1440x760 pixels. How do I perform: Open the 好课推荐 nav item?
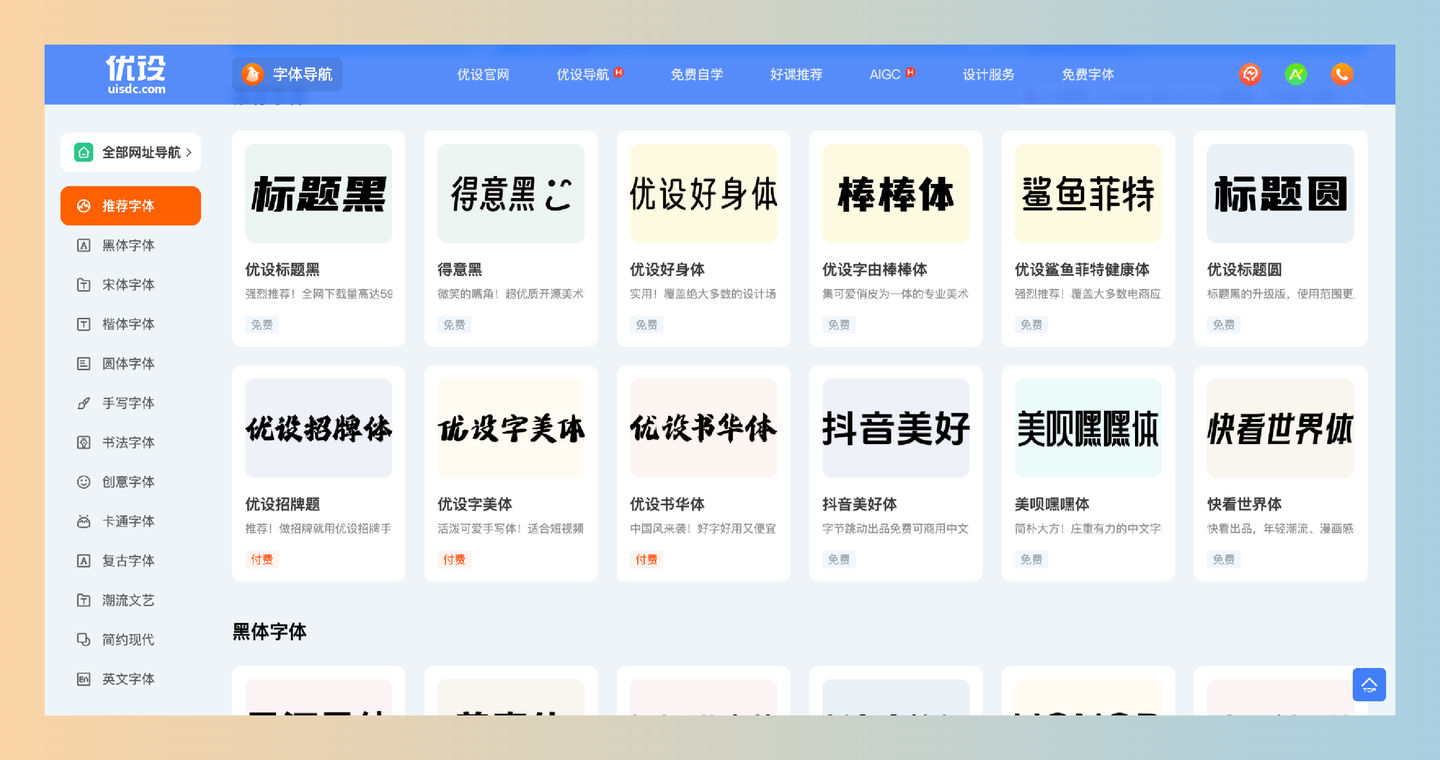[796, 75]
